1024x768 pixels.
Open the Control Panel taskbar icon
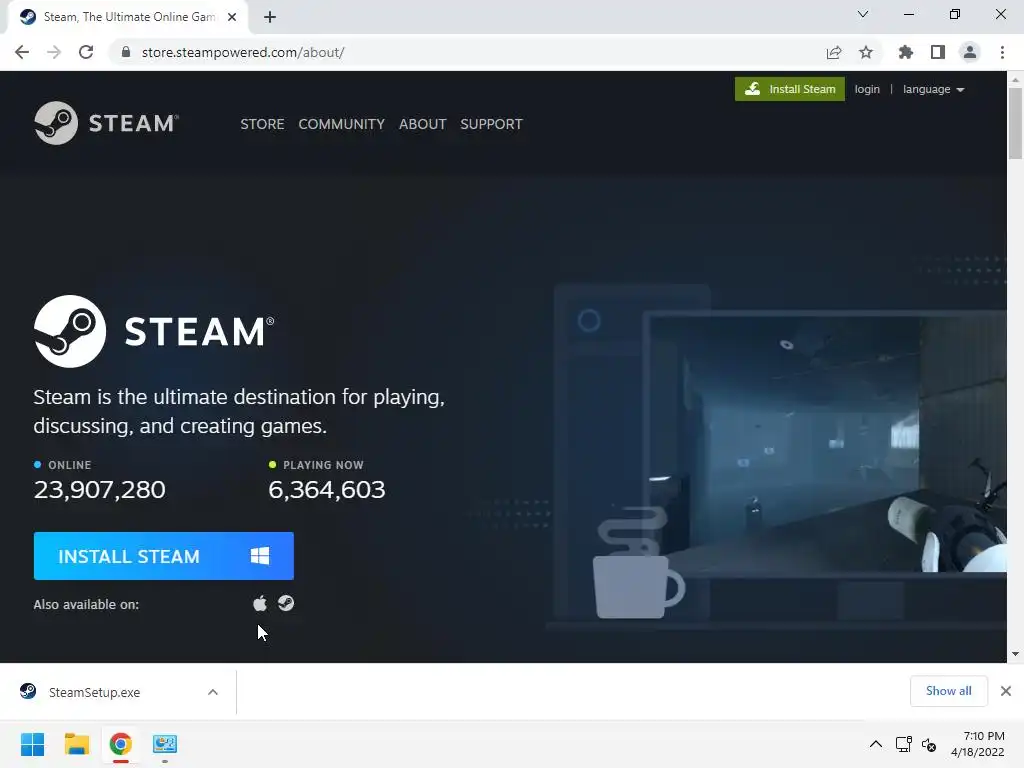[165, 744]
